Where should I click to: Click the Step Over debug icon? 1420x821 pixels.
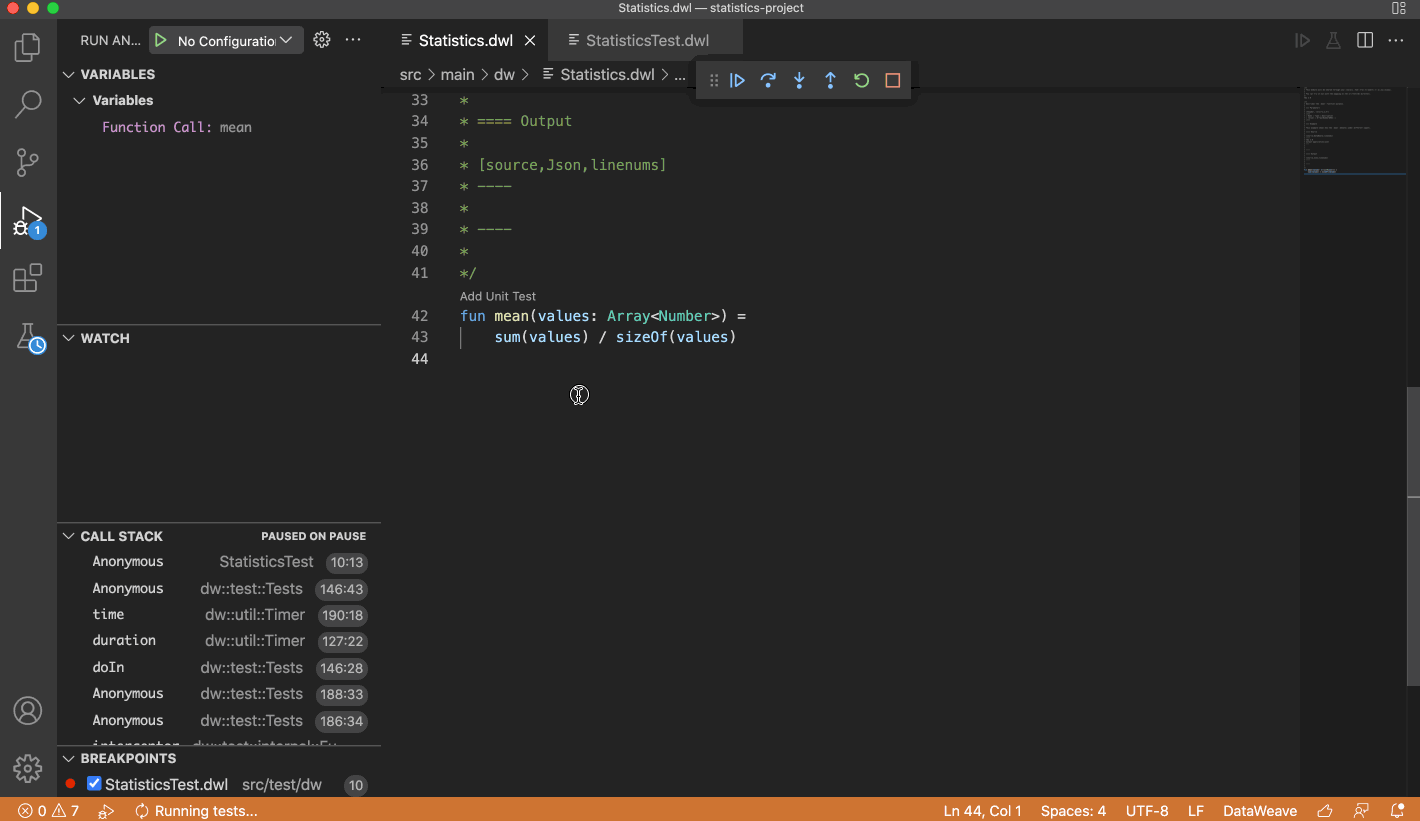[768, 81]
